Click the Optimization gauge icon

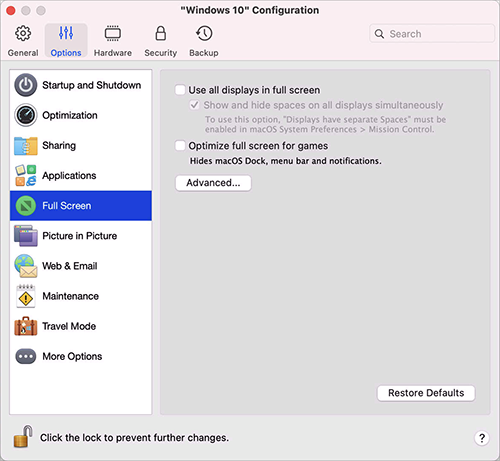pyautogui.click(x=26, y=115)
